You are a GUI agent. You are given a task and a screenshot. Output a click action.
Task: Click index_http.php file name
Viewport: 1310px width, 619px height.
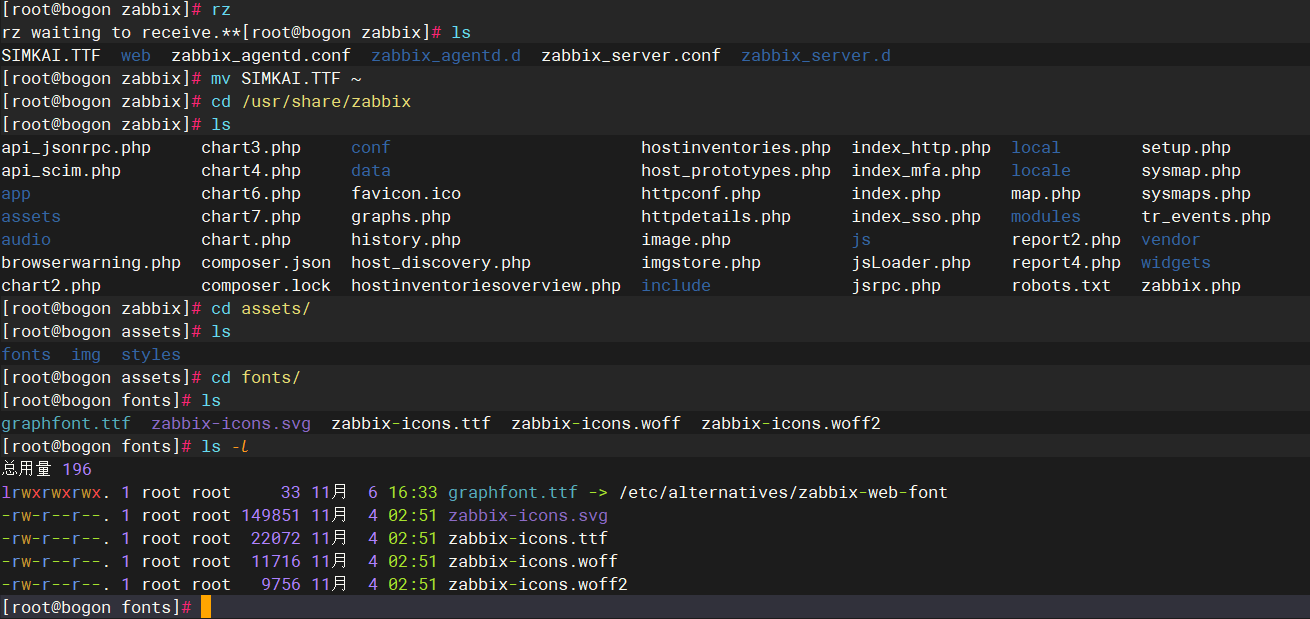(x=921, y=147)
